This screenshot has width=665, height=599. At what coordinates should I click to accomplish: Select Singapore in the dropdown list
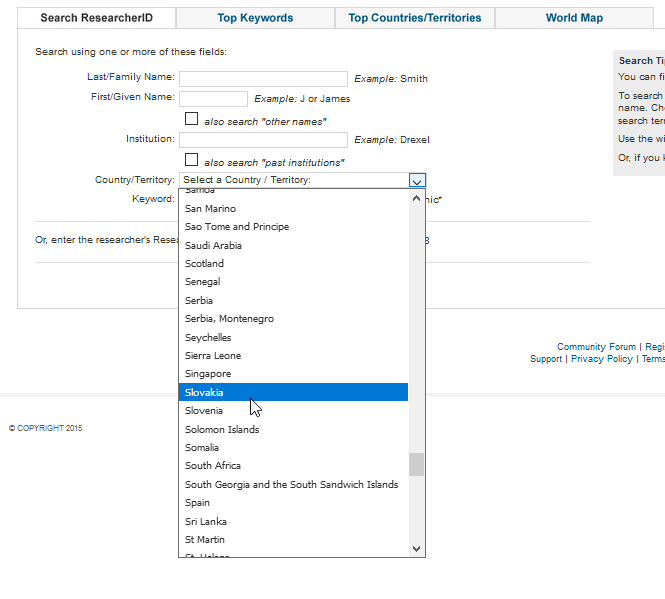click(293, 374)
